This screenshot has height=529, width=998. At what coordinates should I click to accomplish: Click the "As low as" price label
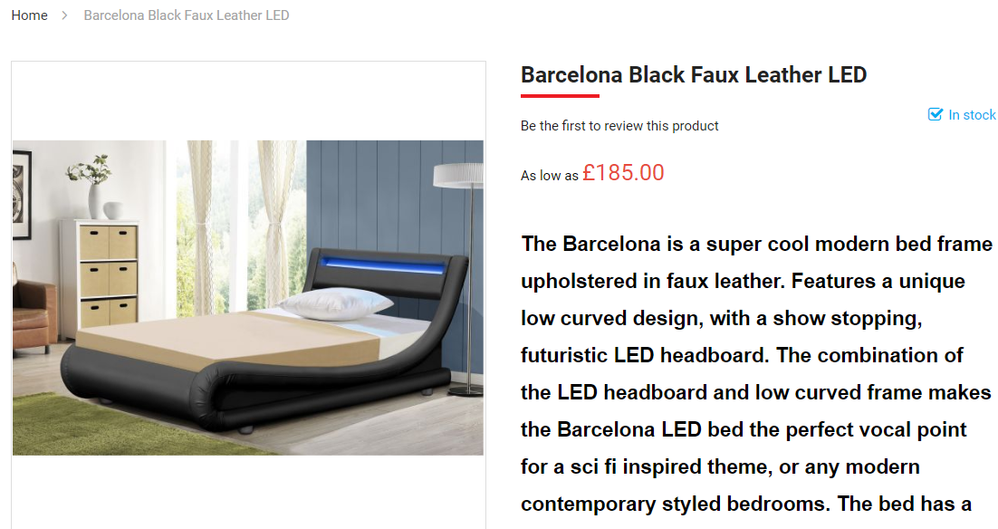click(549, 176)
